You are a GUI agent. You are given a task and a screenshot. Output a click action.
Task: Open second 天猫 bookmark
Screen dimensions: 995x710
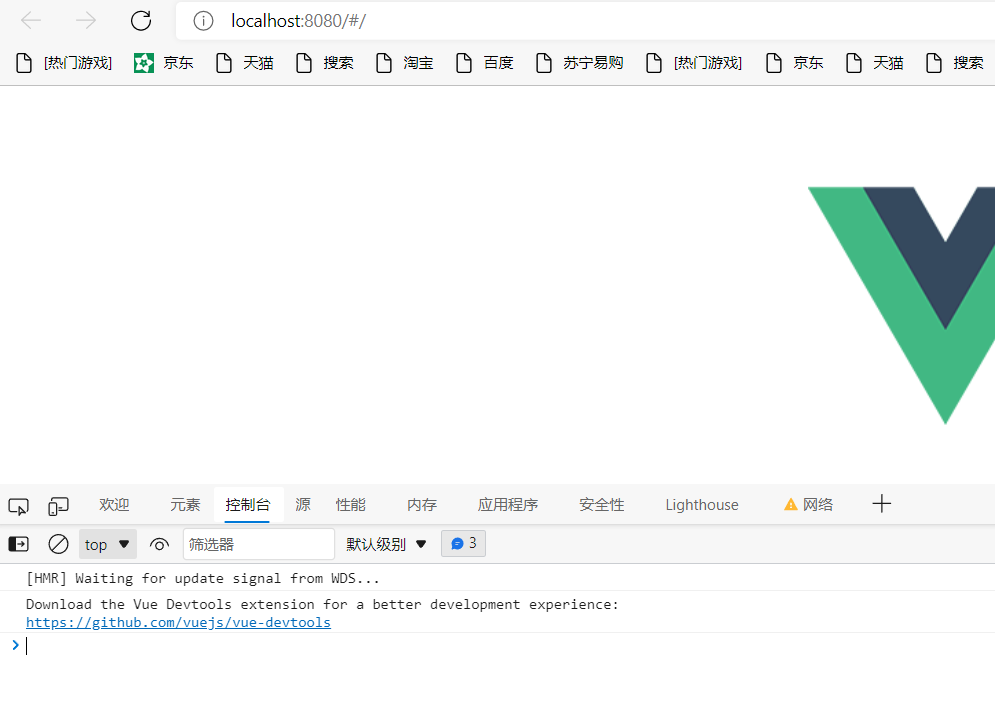click(874, 63)
